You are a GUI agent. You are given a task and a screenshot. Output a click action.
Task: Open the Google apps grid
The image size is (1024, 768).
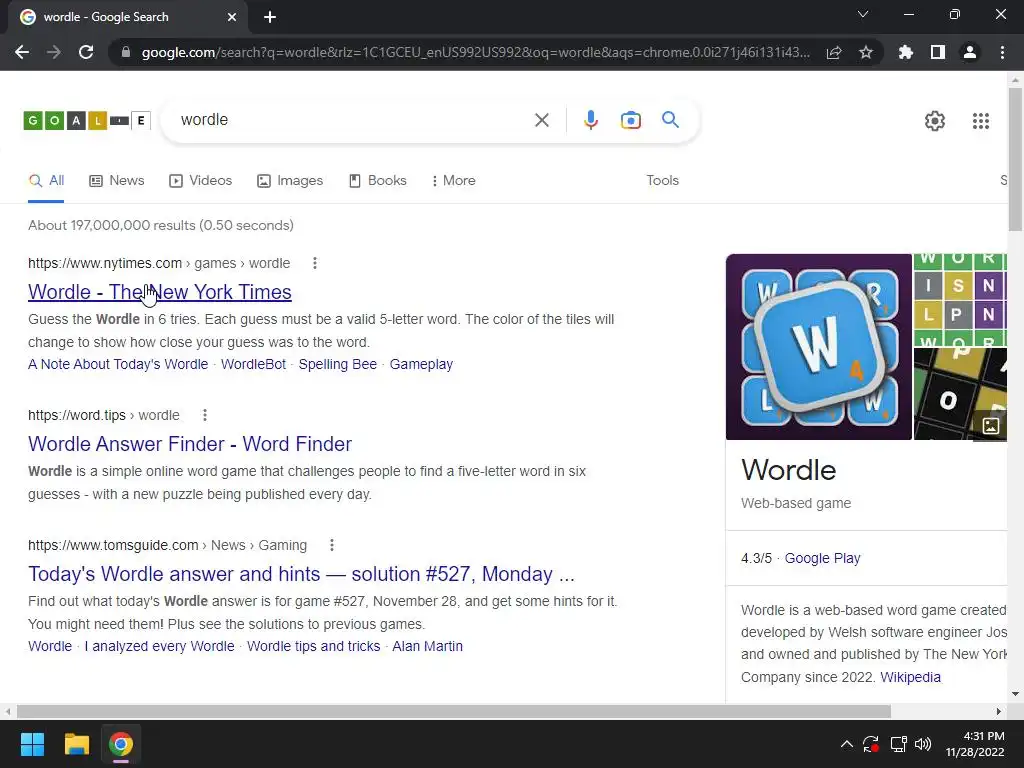coord(980,121)
